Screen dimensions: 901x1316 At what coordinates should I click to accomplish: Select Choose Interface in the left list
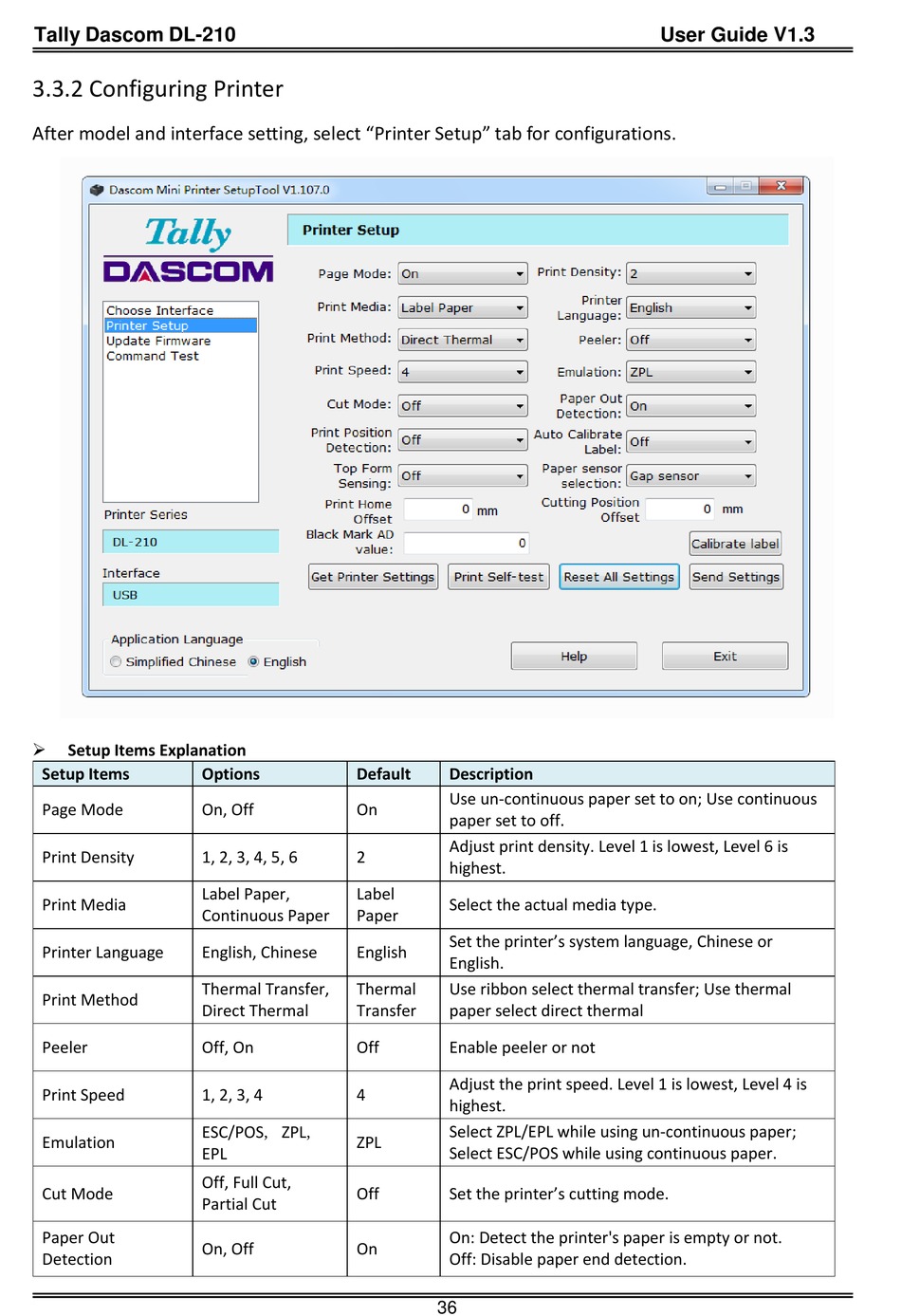180,310
